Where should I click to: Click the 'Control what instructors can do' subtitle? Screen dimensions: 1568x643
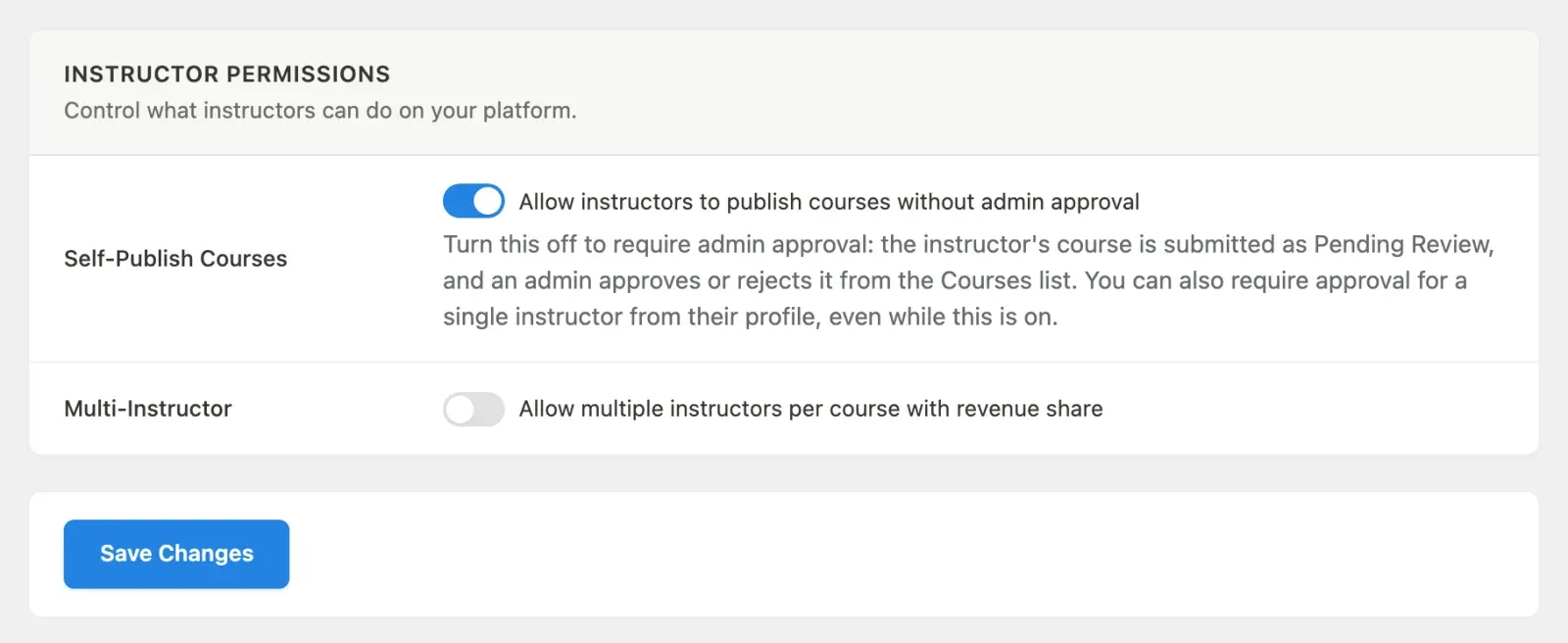pyautogui.click(x=320, y=111)
